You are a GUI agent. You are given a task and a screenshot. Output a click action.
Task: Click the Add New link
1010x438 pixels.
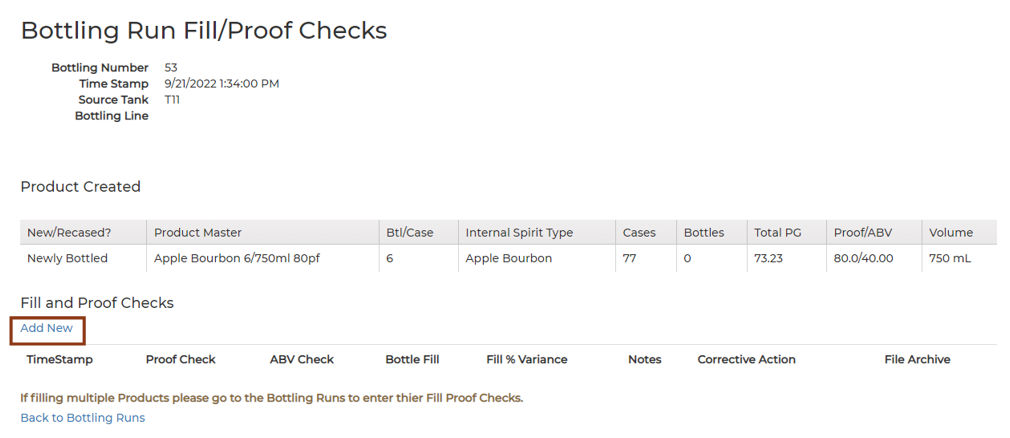46,328
